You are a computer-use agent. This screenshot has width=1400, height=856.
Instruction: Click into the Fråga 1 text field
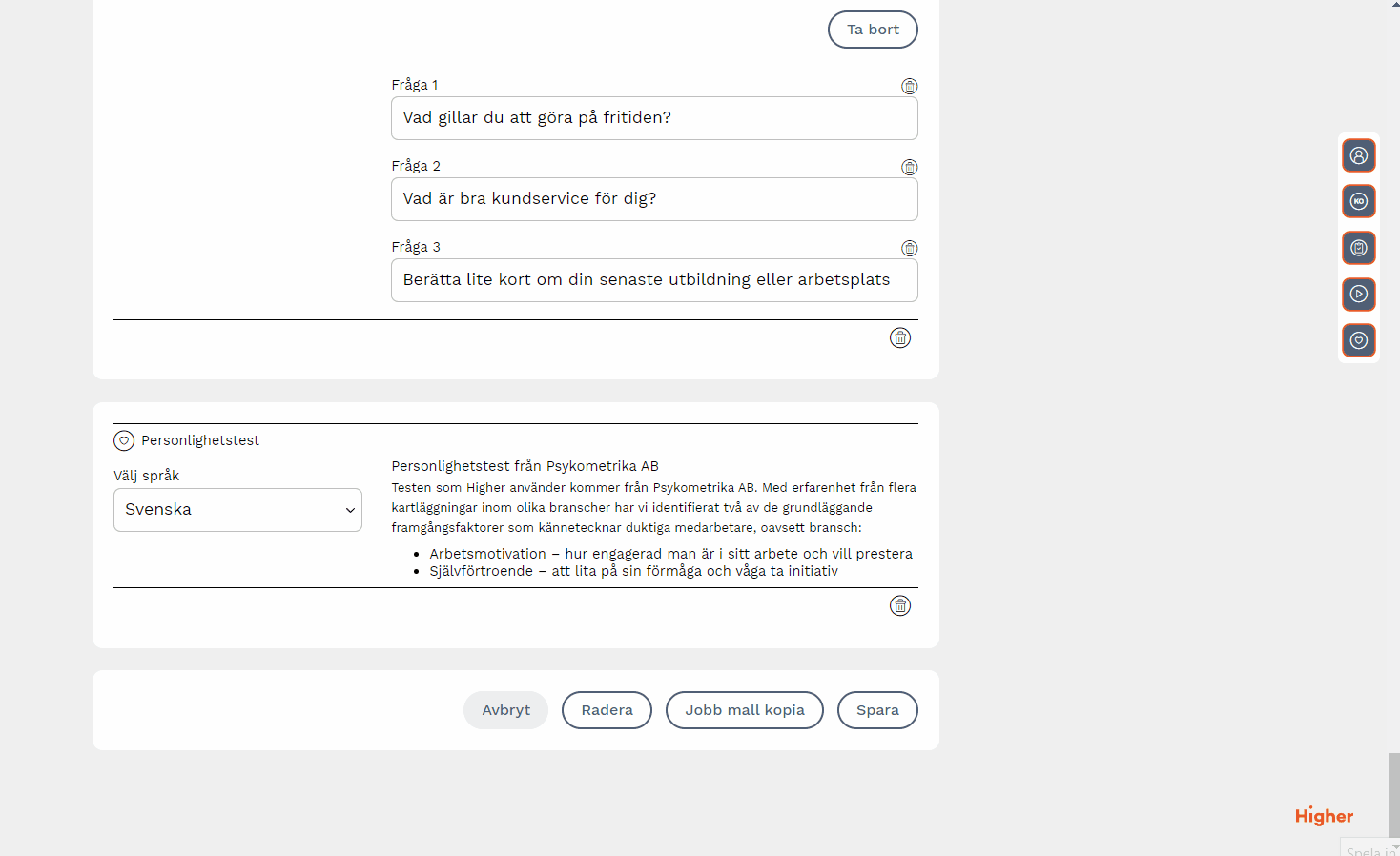(x=654, y=118)
